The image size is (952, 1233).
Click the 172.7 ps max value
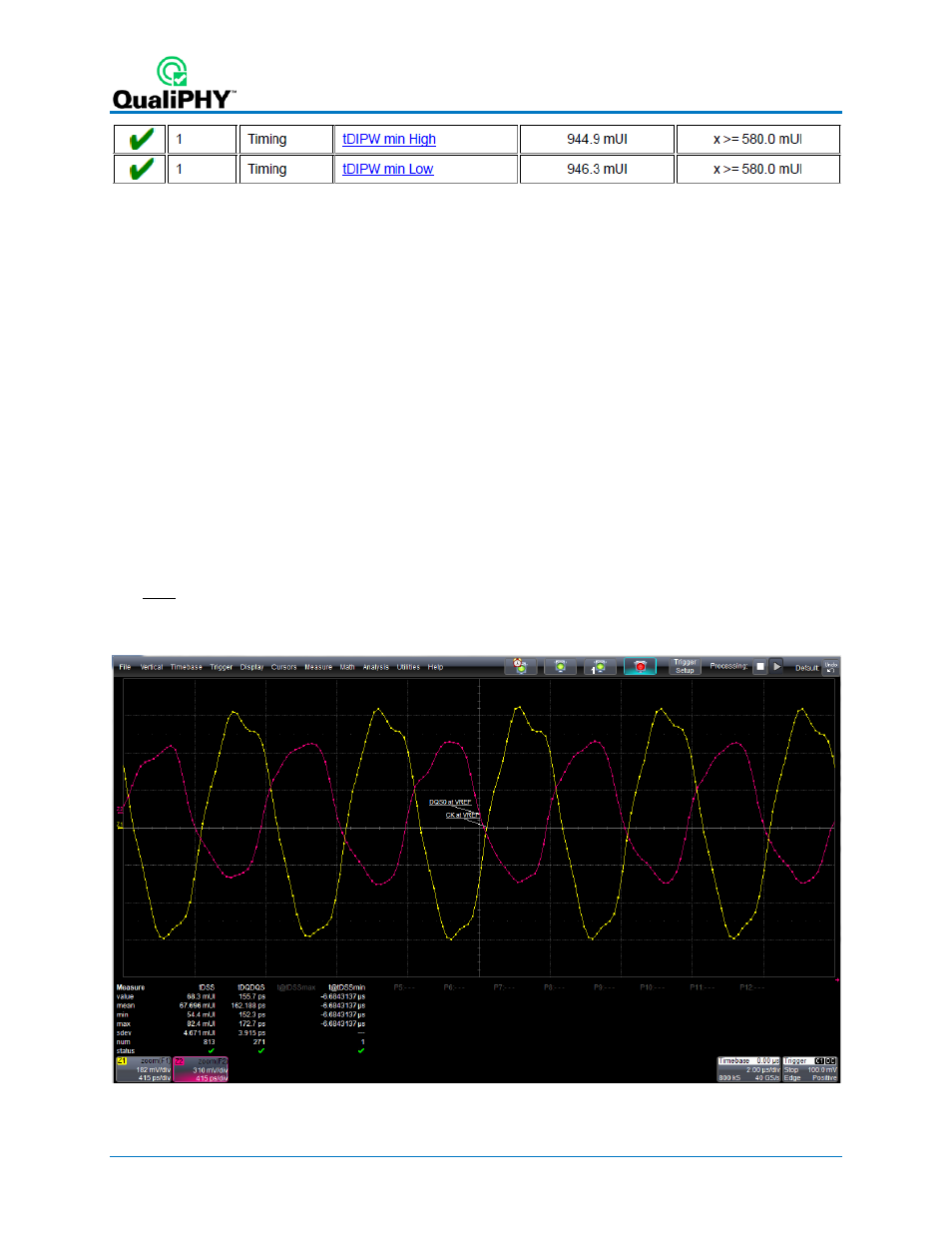coord(251,1023)
